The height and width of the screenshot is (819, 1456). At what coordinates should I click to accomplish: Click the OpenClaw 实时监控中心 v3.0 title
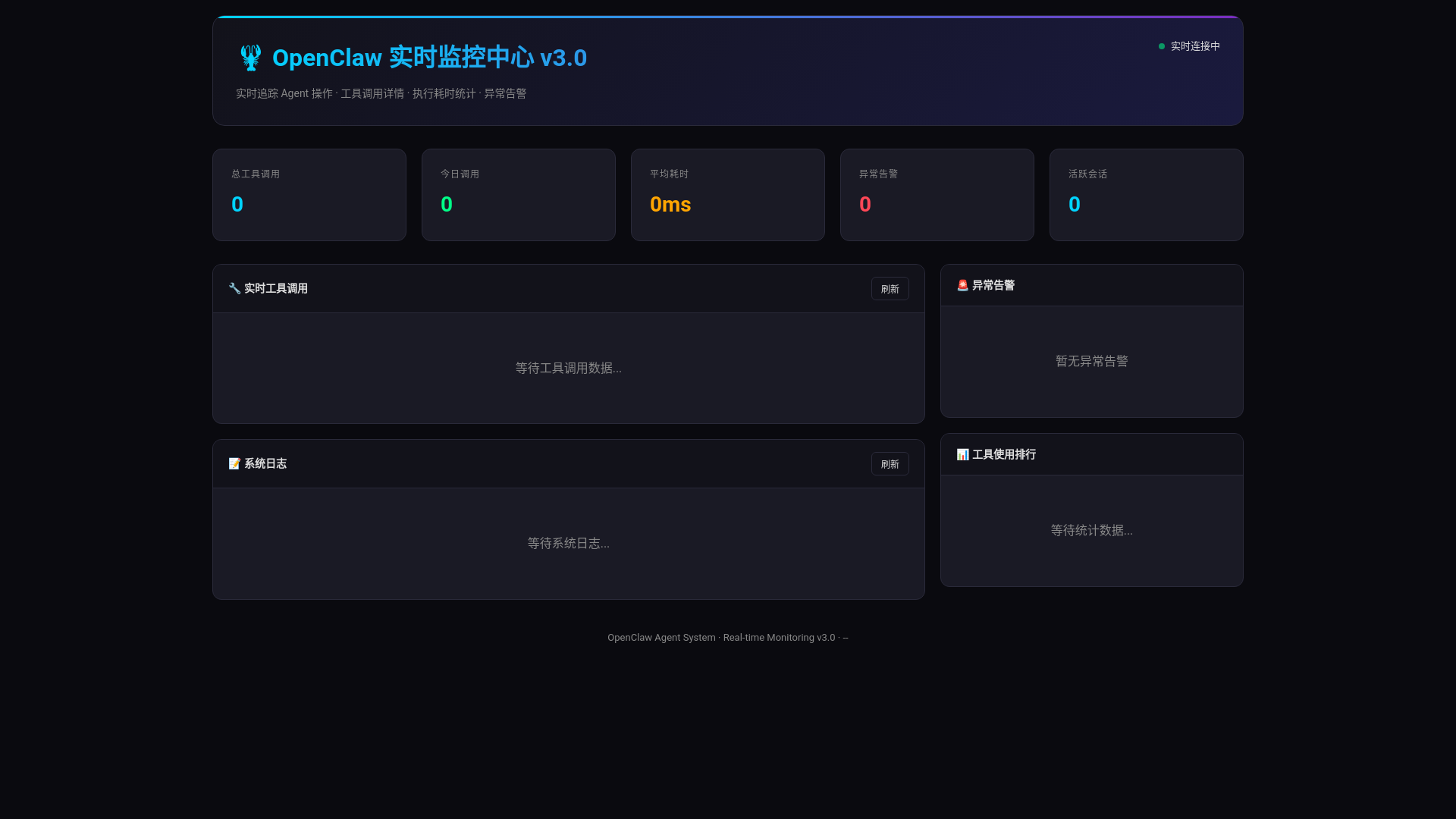[429, 58]
